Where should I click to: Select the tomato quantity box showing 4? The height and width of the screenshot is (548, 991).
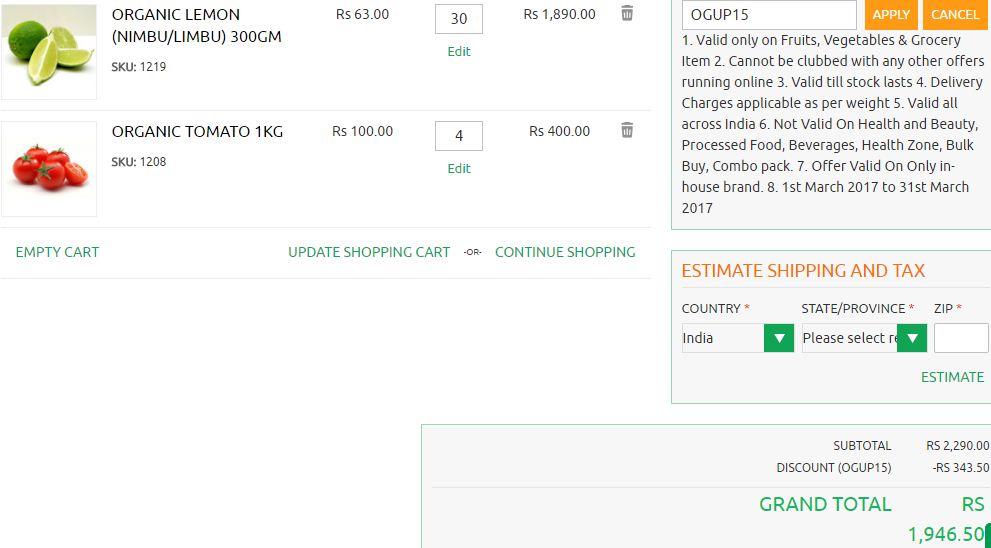point(459,136)
